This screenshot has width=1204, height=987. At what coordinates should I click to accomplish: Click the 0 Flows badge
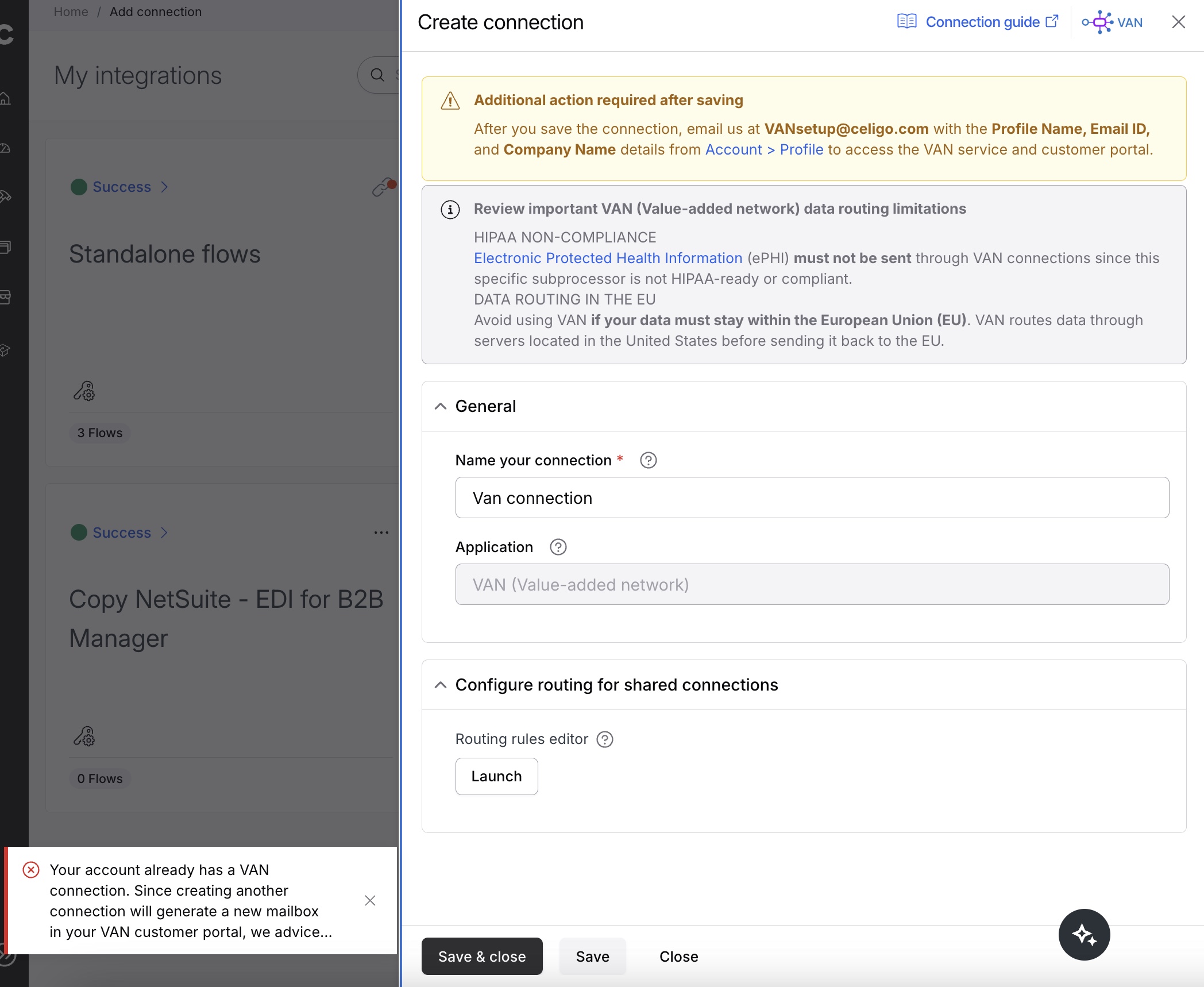100,778
